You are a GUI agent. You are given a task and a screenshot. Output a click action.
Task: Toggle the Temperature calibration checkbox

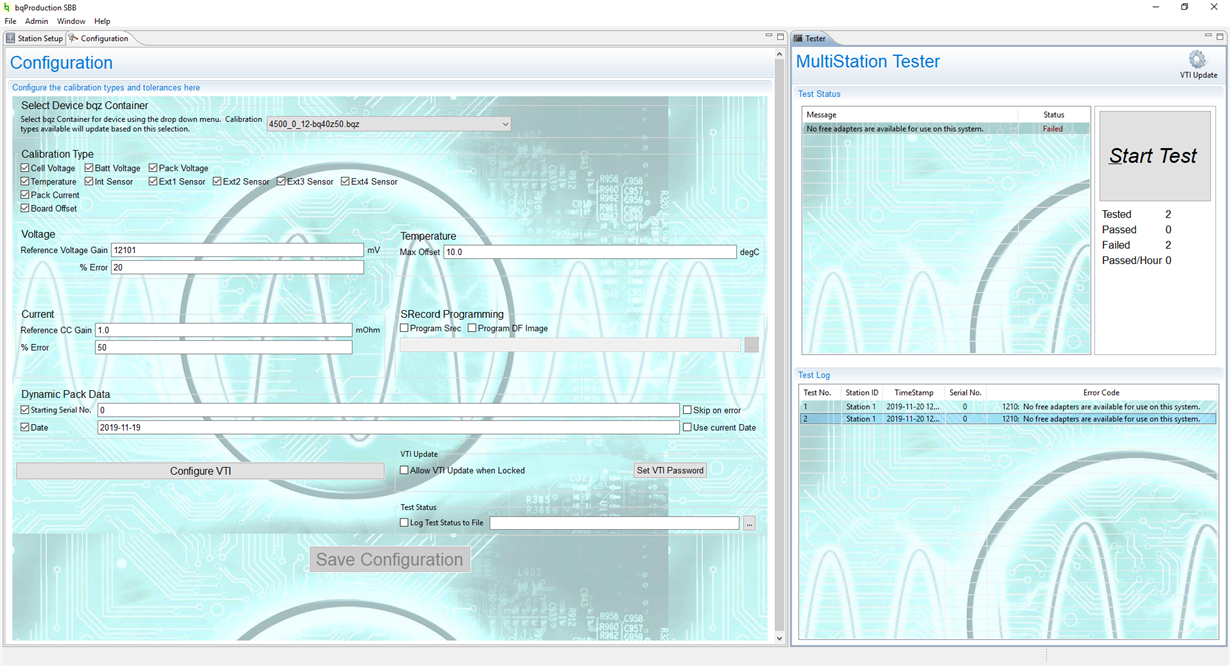point(25,182)
